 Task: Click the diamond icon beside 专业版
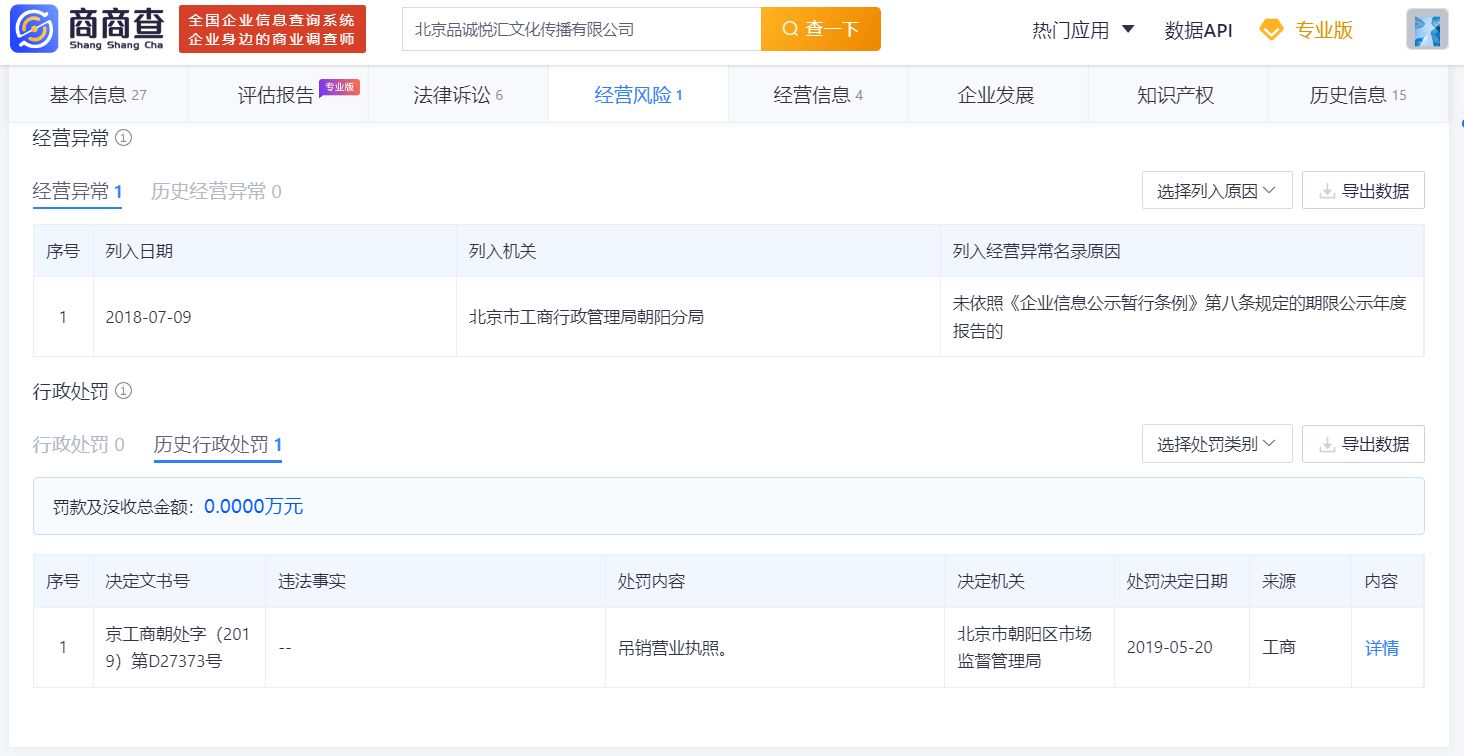[1271, 30]
